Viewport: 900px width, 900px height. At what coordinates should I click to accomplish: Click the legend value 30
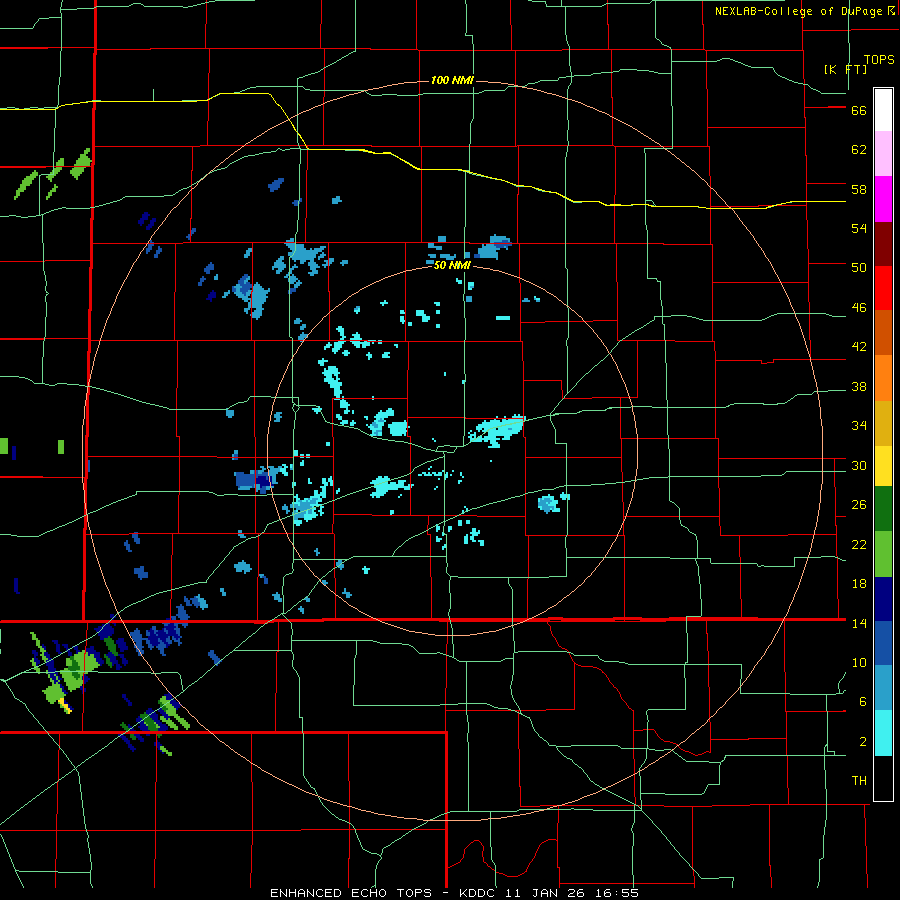pyautogui.click(x=859, y=465)
